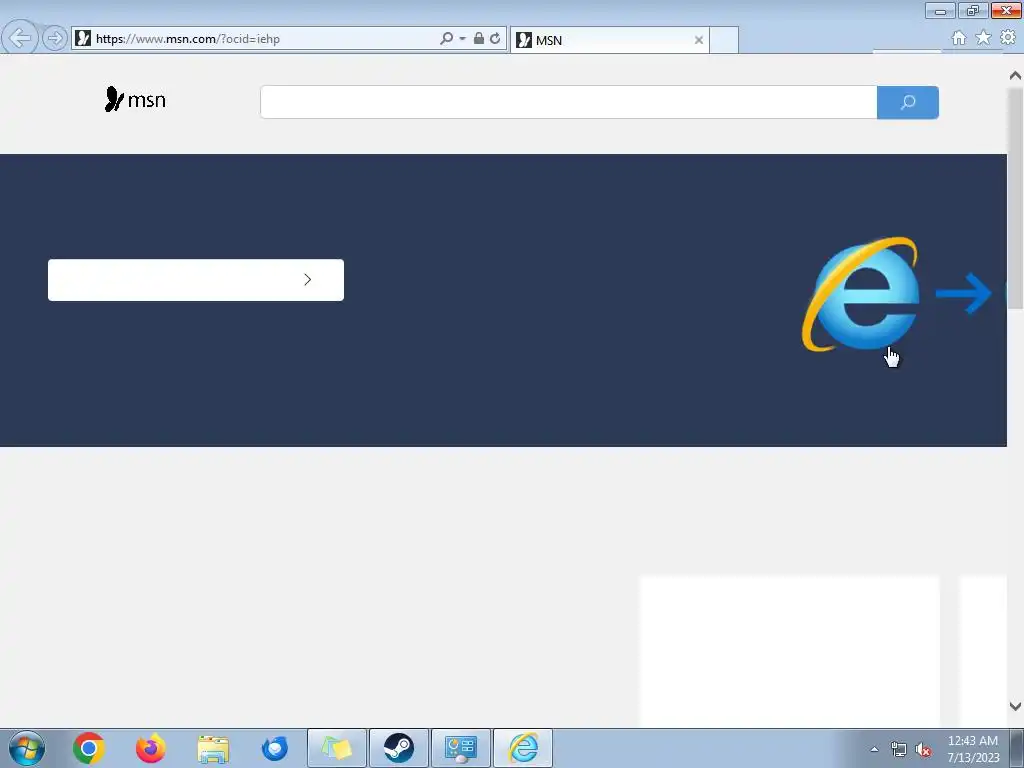Select the MSN browser tab
This screenshot has width=1024, height=768.
(x=609, y=40)
